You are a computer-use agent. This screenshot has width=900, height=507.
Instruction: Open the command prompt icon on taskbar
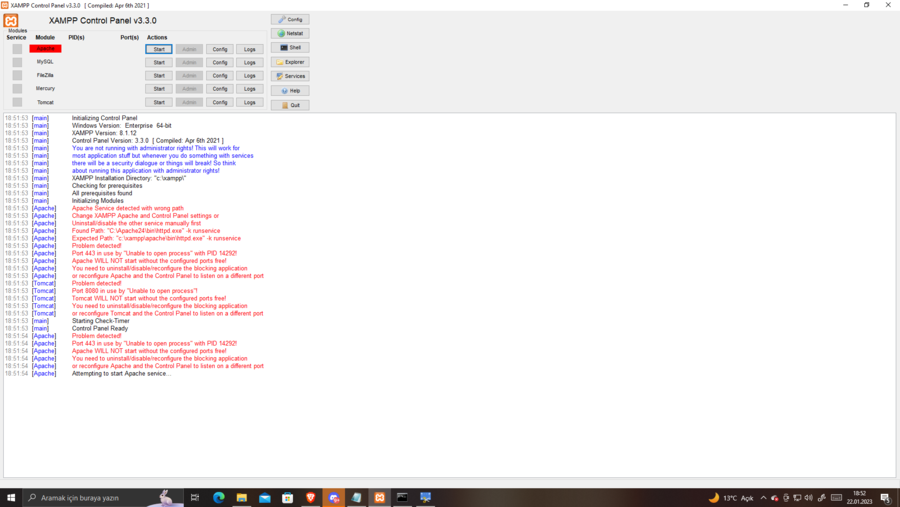(402, 498)
